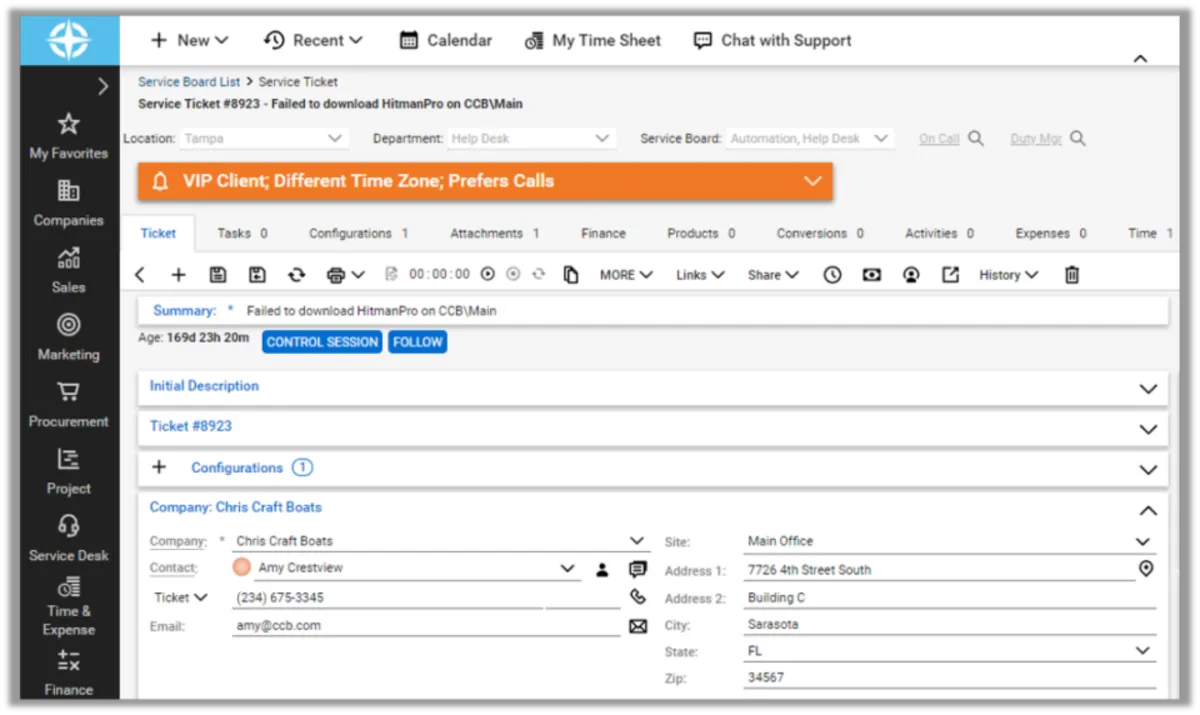This screenshot has height=715, width=1200.
Task: Click the plus icon in ticket toolbar
Action: pos(178,275)
